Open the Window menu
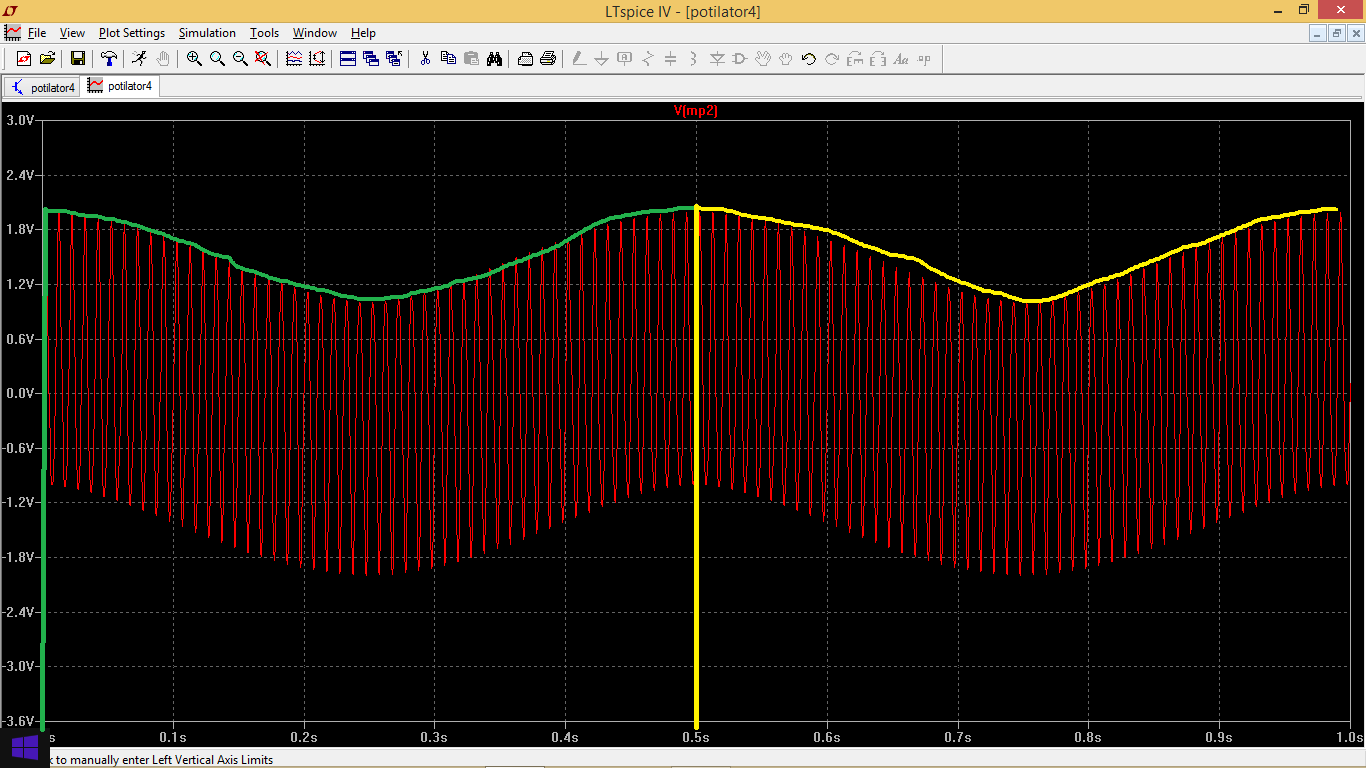The width and height of the screenshot is (1366, 768). [315, 33]
